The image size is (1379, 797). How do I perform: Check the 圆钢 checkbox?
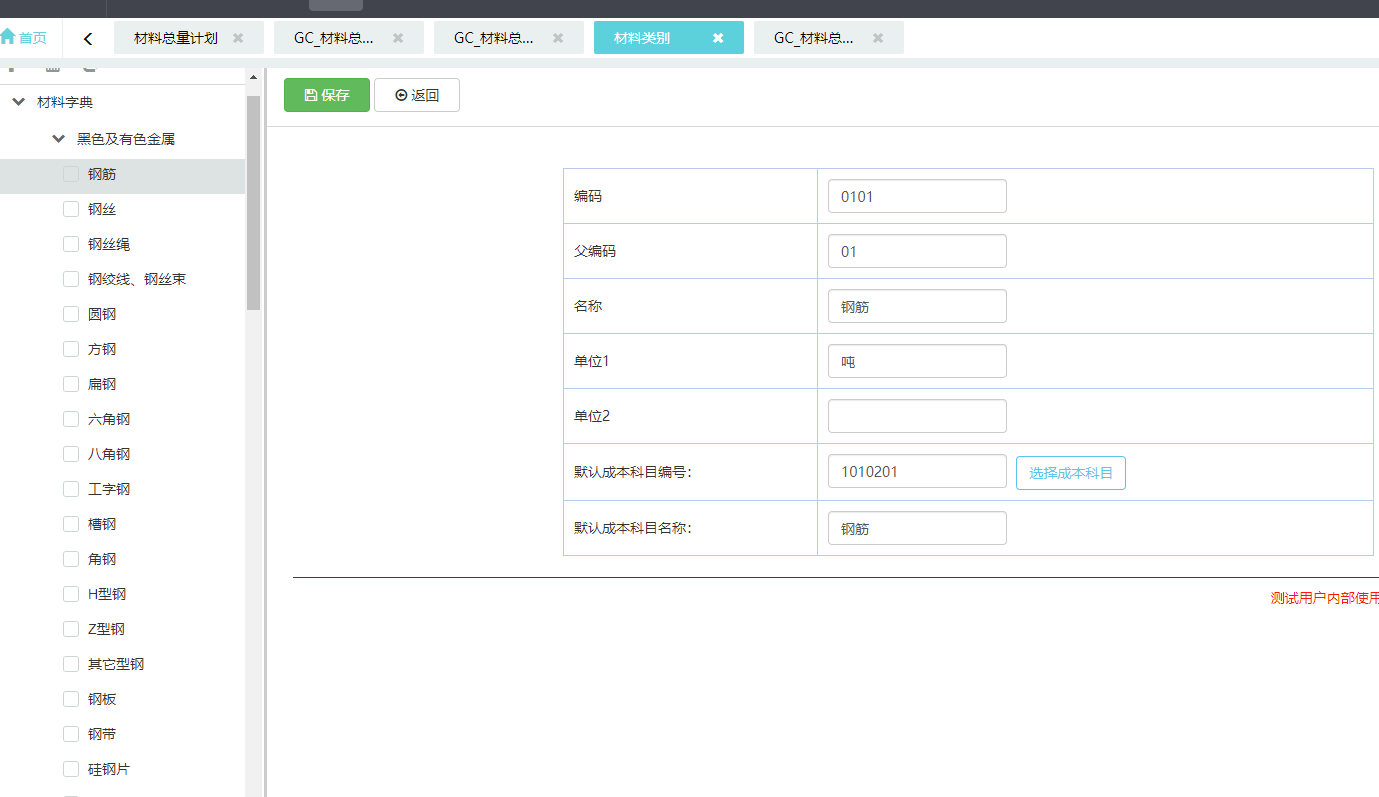point(71,314)
